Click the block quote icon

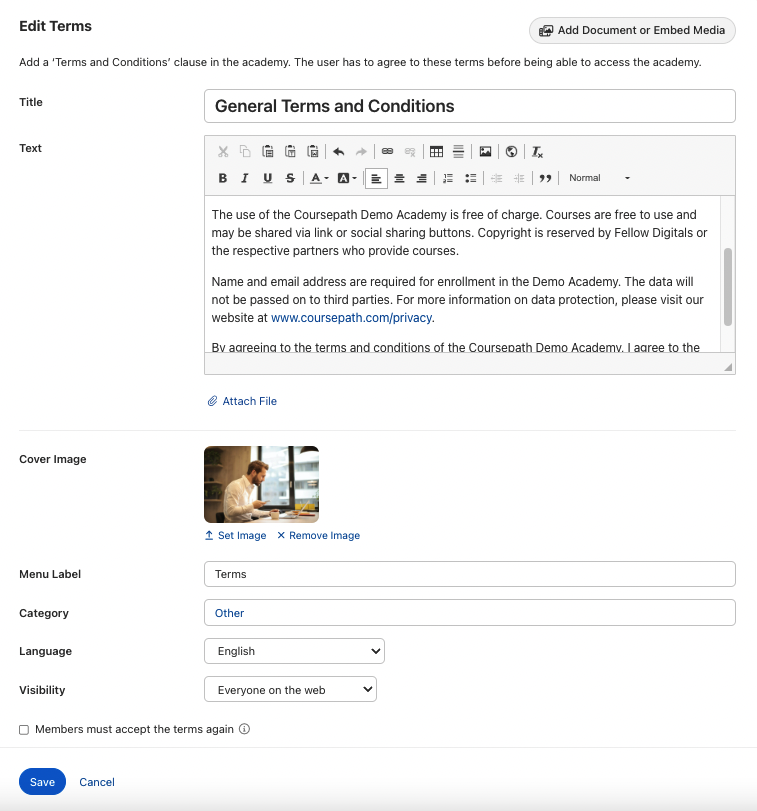coord(545,178)
